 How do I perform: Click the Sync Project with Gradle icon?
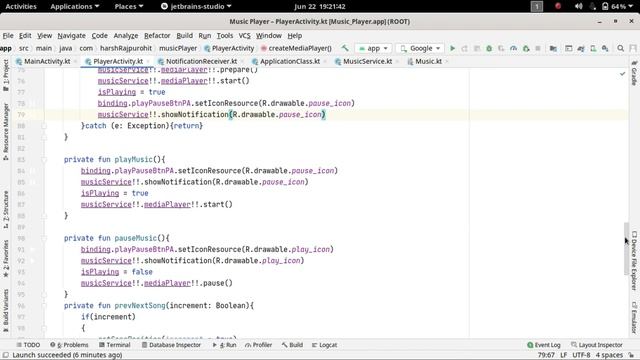581,48
